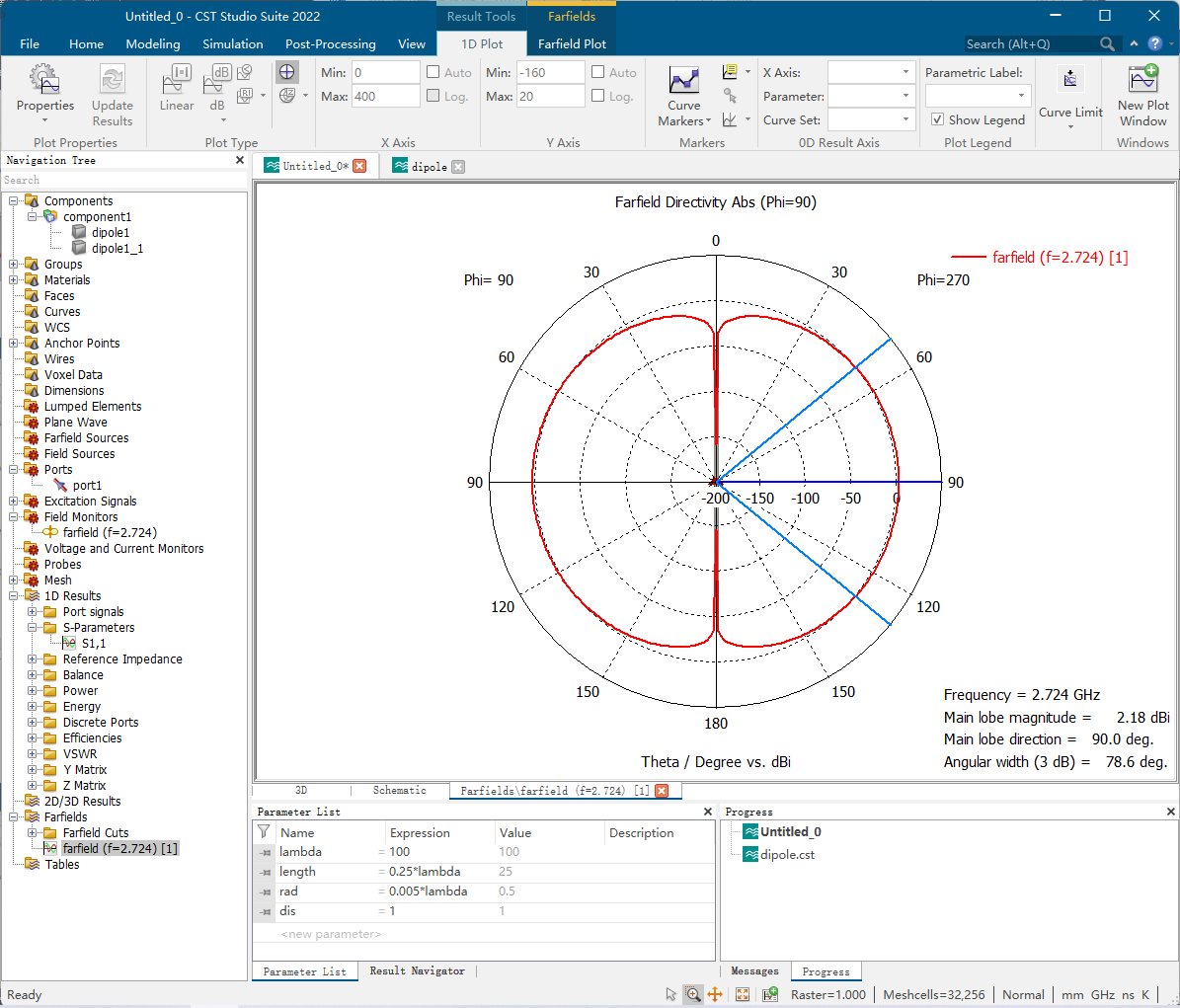Open the blue help question mark
Image resolution: width=1180 pixels, height=1008 pixels.
1154,43
